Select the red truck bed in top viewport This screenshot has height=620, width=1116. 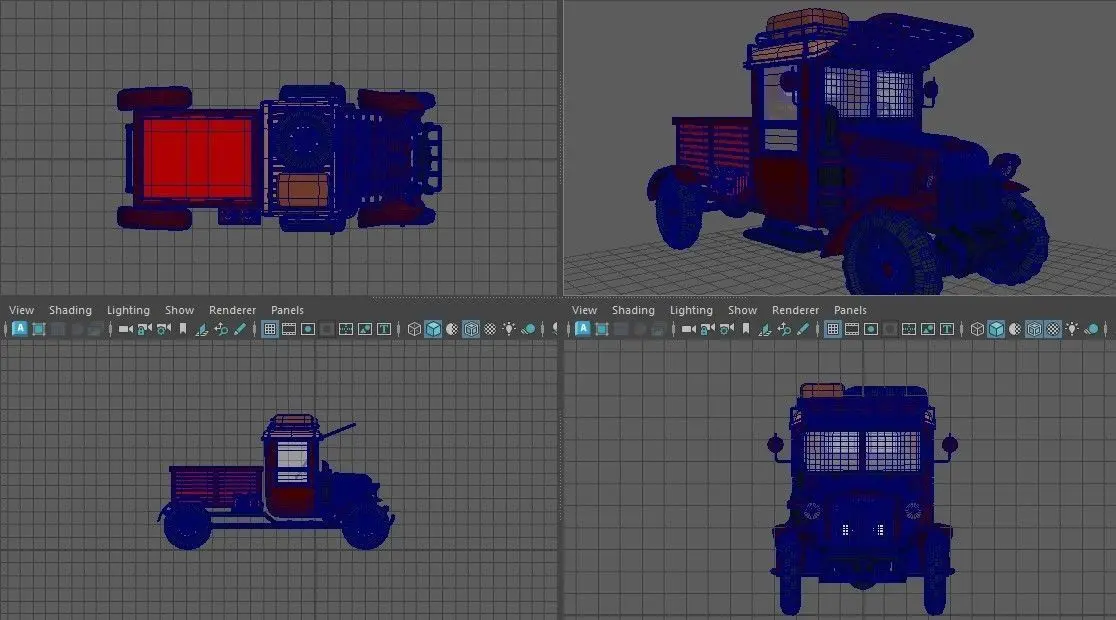point(197,158)
